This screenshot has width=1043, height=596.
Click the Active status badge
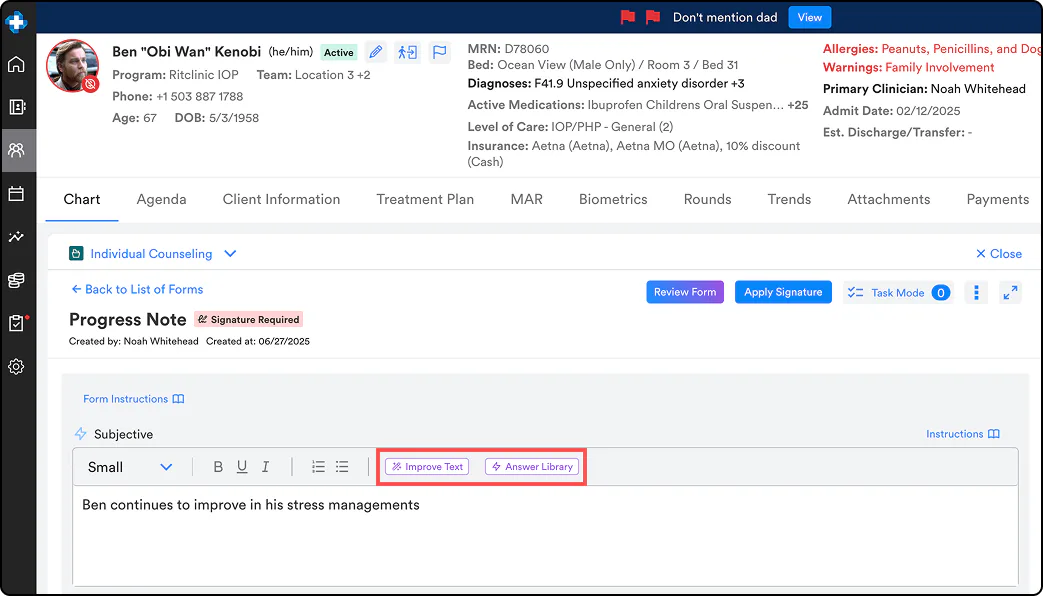tap(339, 53)
